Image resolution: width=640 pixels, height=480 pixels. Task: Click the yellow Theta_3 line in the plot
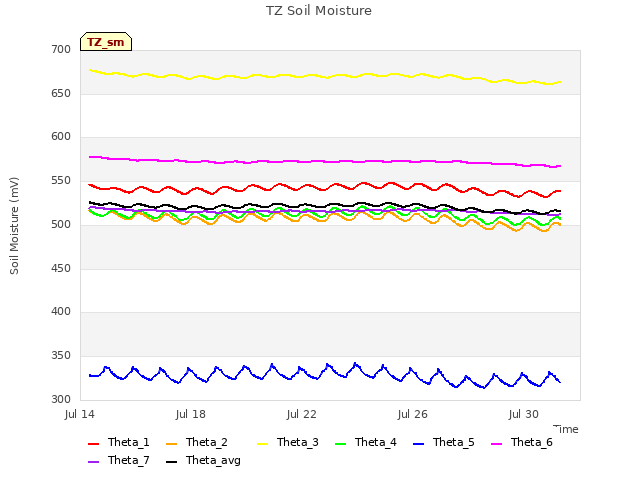point(327,77)
